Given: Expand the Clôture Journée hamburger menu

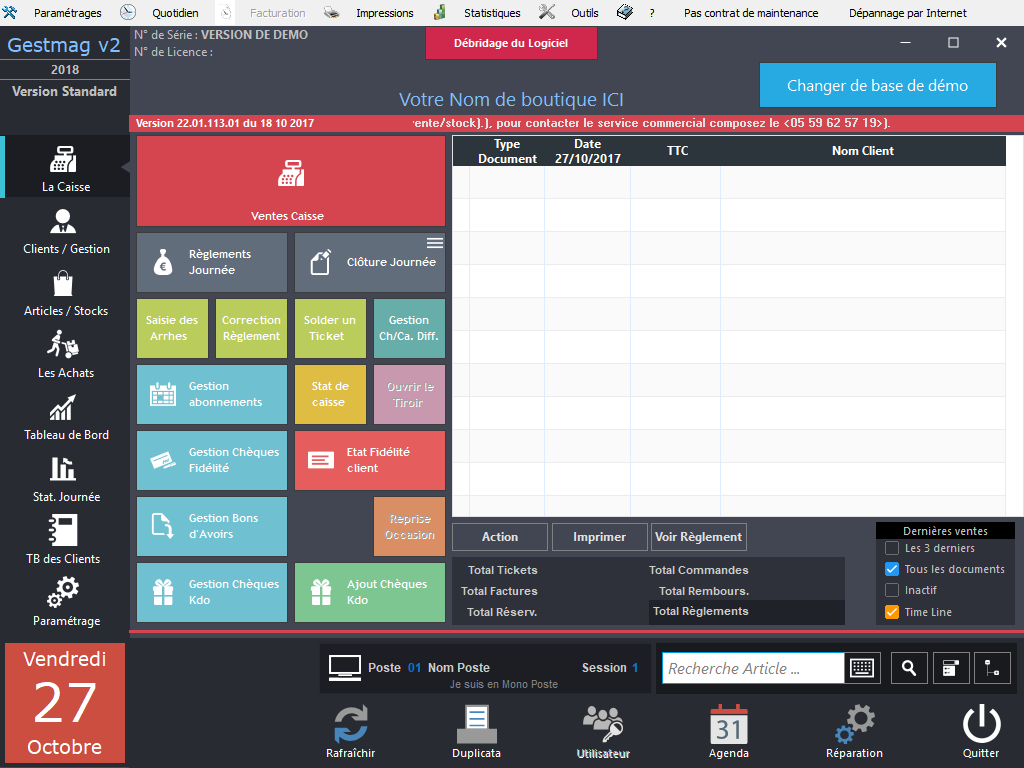Looking at the screenshot, I should 435,243.
